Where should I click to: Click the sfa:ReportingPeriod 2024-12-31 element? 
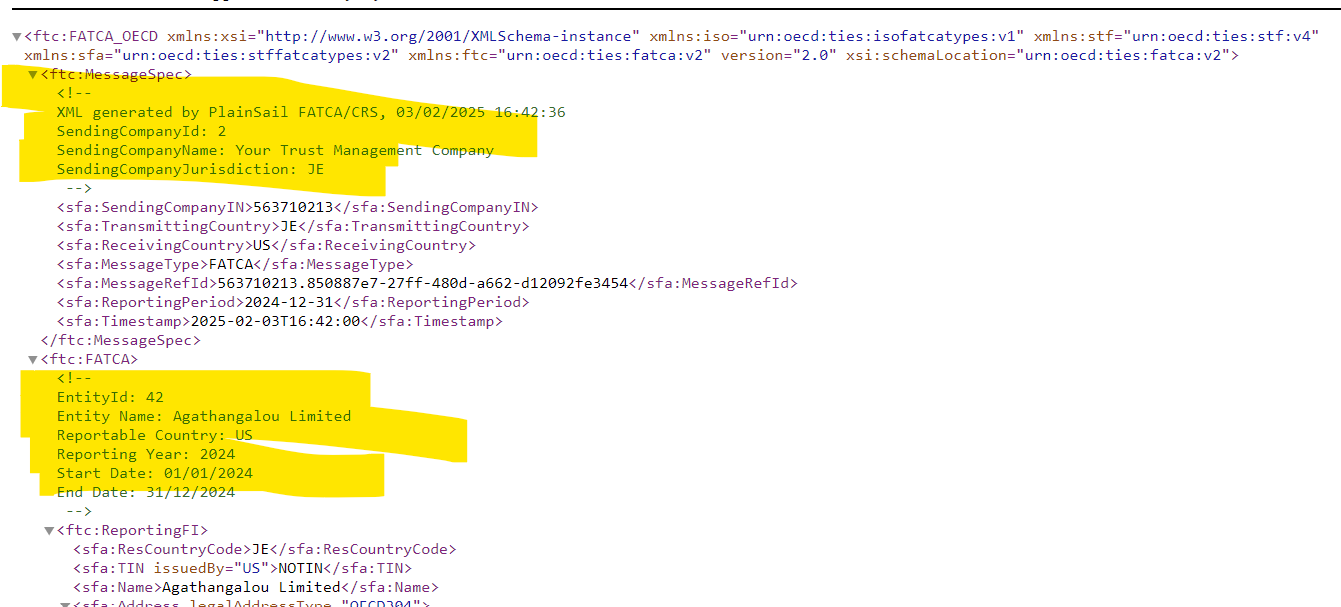click(x=293, y=302)
